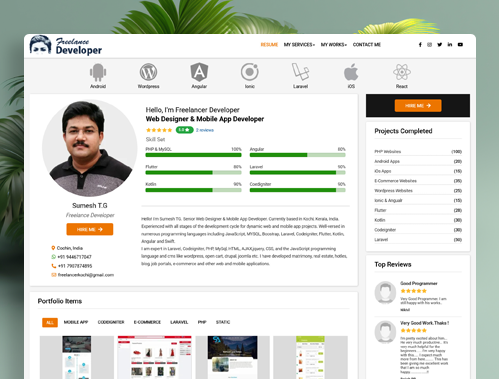The image size is (499, 379).
Task: Select the PHP portfolio filter
Action: [202, 322]
